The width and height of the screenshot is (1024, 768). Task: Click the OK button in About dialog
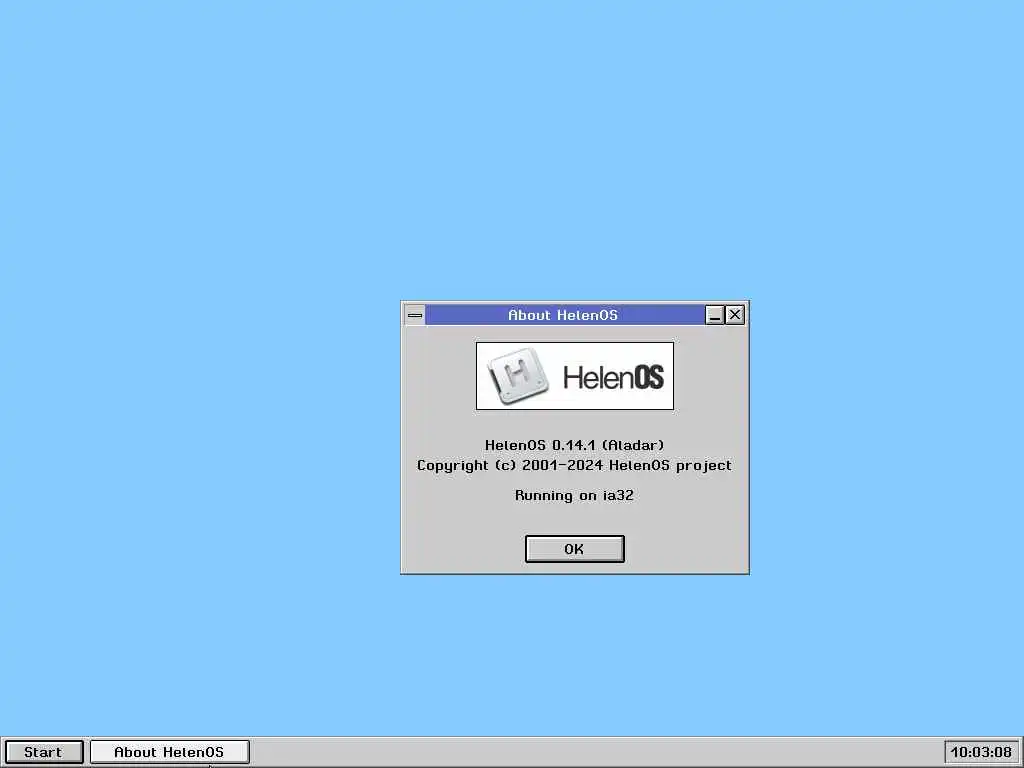click(x=574, y=549)
